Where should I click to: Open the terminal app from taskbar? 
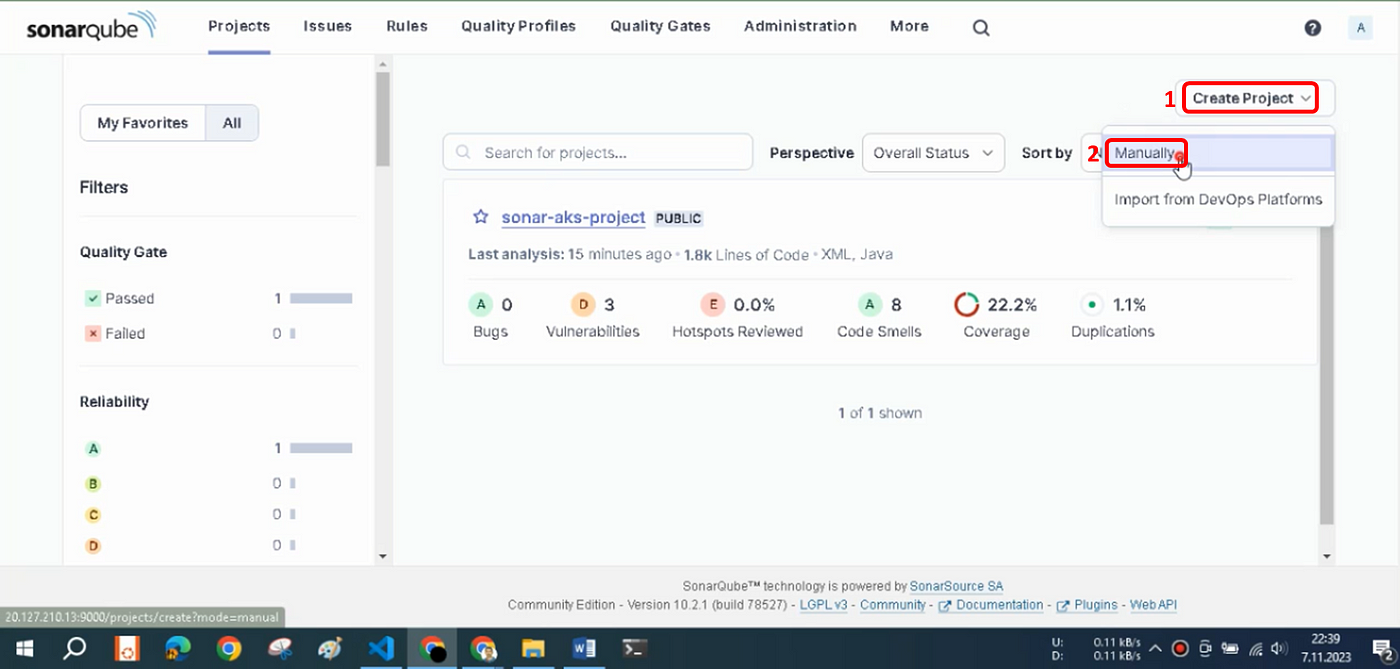634,649
